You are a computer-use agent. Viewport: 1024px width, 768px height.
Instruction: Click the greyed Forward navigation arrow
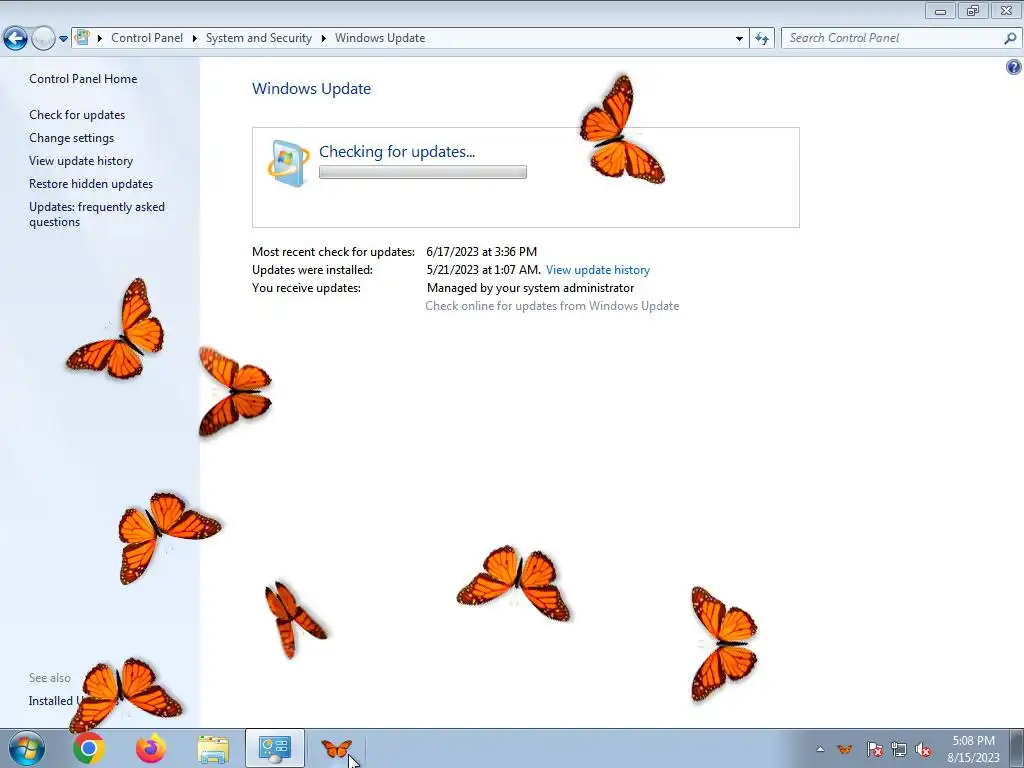click(43, 39)
